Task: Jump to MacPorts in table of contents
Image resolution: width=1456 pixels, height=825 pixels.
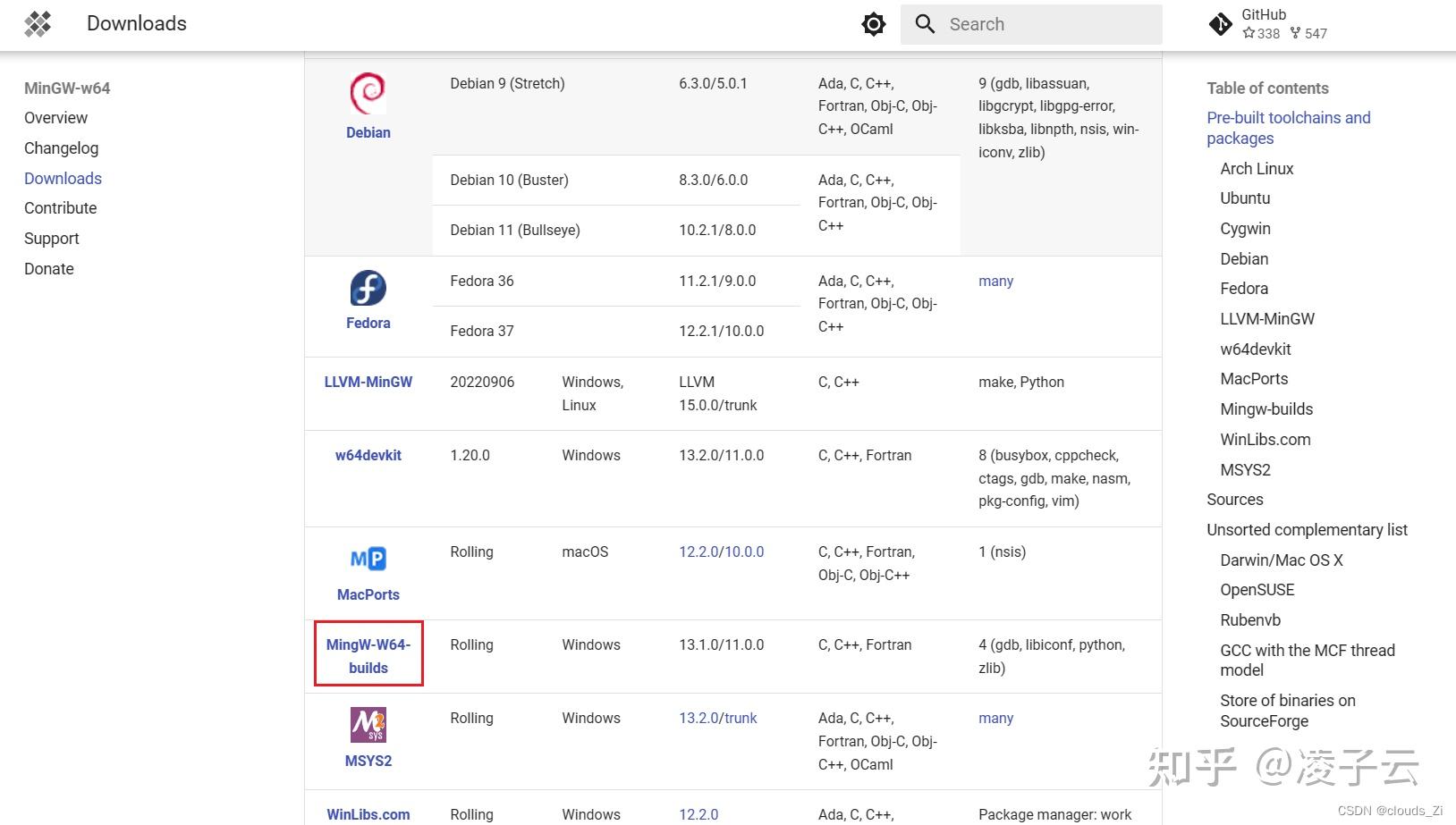Action: pyautogui.click(x=1254, y=379)
